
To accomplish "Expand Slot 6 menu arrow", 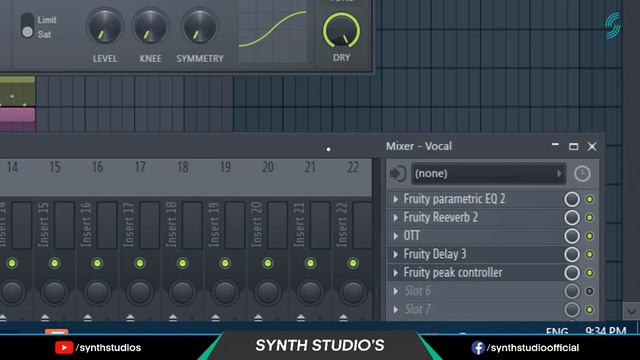I will tap(396, 291).
